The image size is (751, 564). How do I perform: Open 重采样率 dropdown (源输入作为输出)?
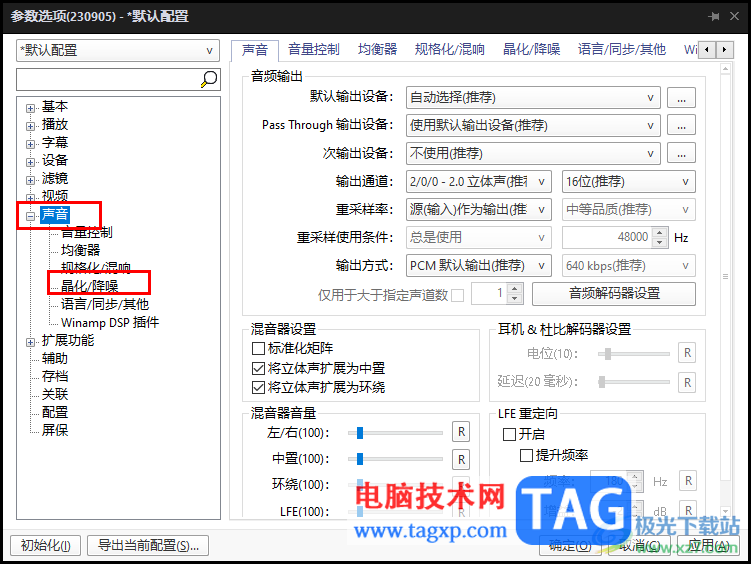tap(478, 209)
